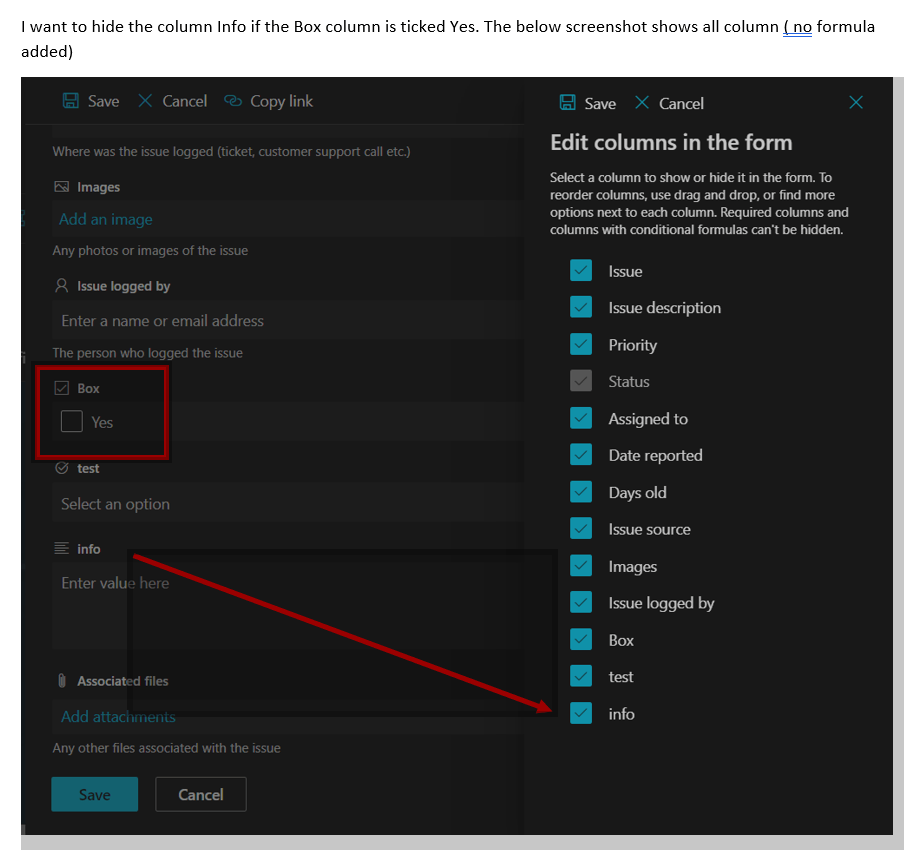Image resolution: width=916 pixels, height=865 pixels.
Task: Click Cancel text in the form toolbar
Action: 185,101
